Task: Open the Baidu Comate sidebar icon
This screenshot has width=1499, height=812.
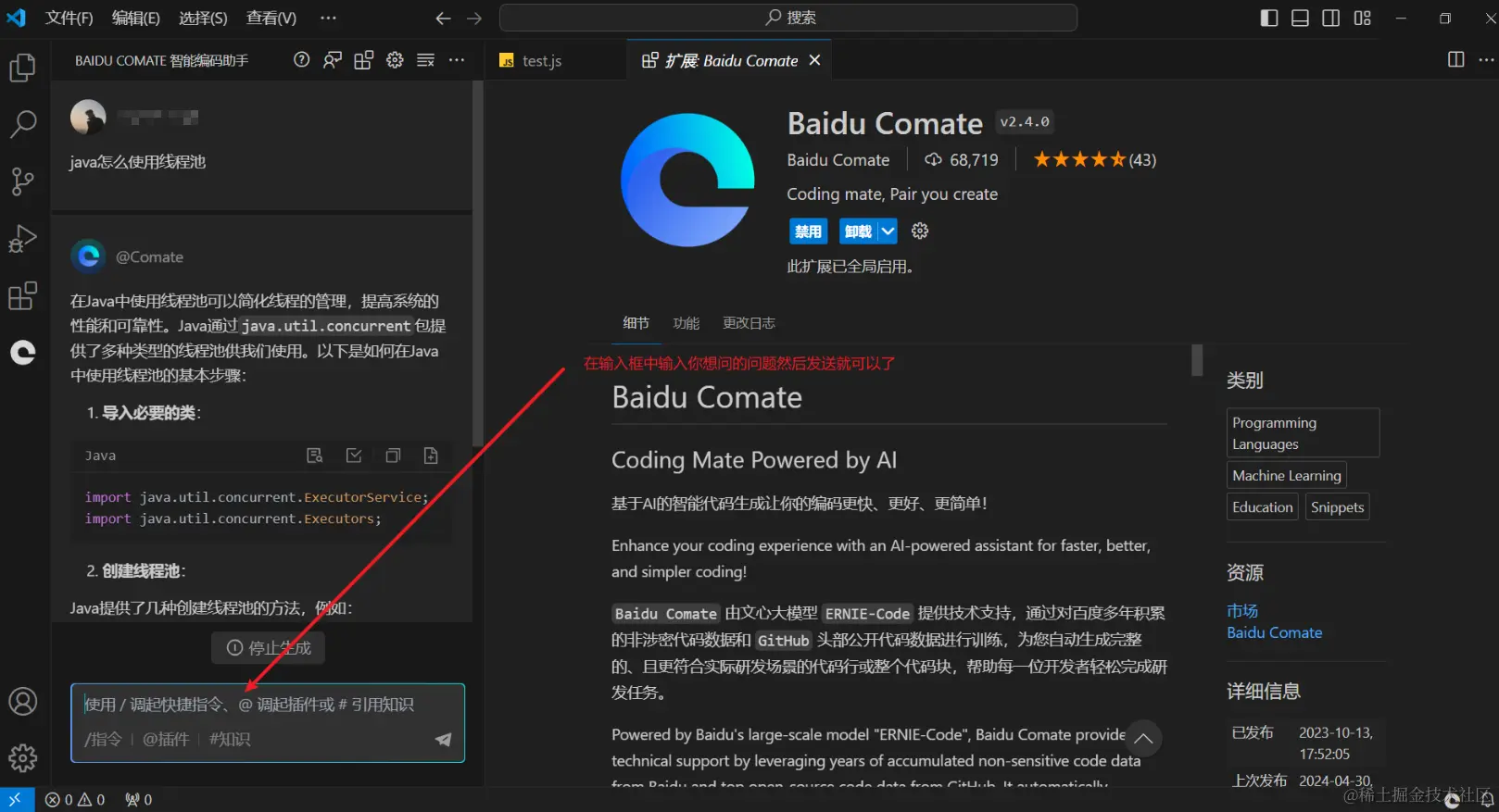Action: click(x=22, y=353)
